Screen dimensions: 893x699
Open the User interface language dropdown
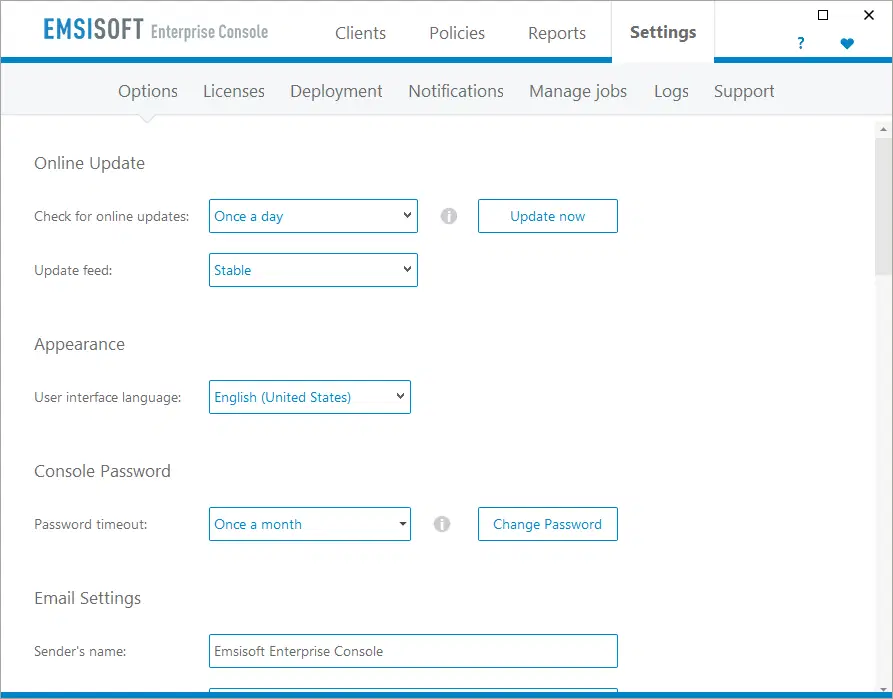(x=309, y=397)
